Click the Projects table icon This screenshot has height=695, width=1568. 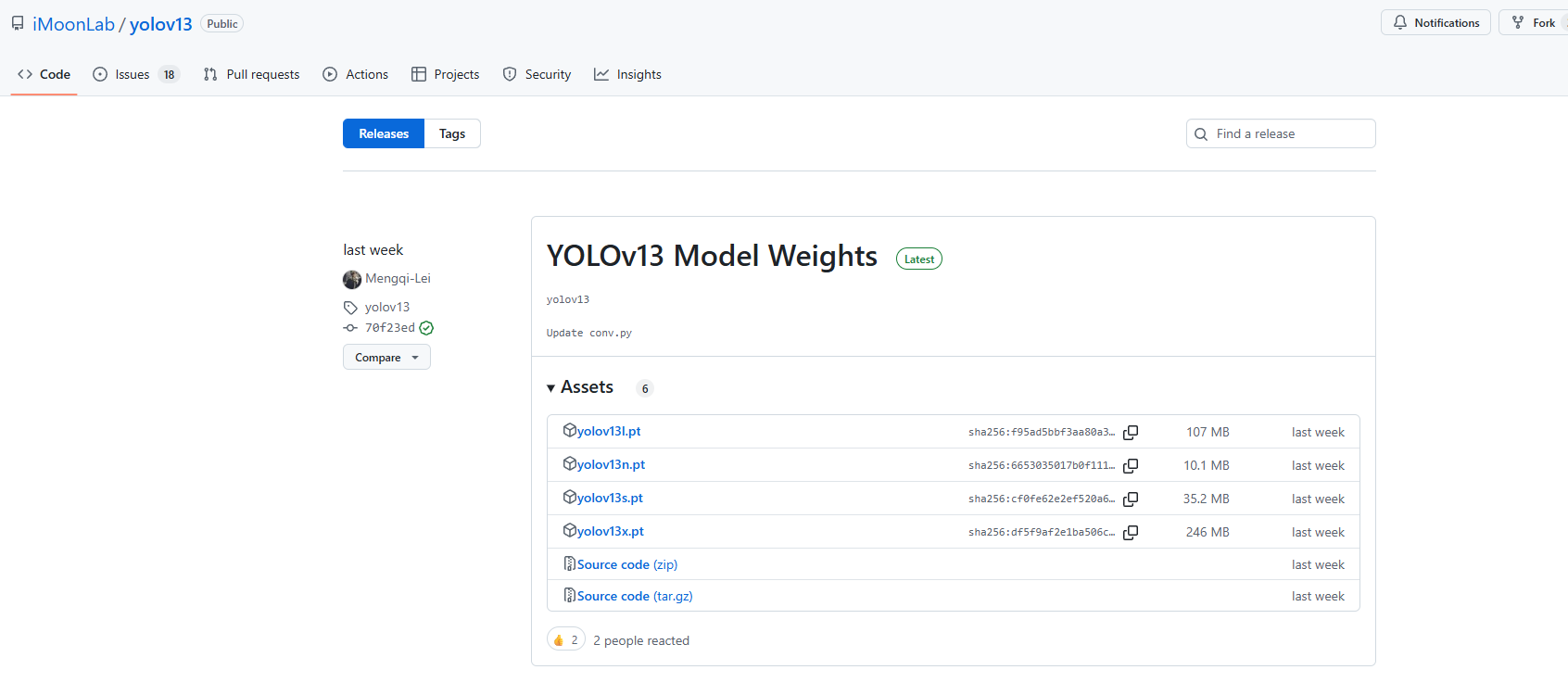point(419,74)
